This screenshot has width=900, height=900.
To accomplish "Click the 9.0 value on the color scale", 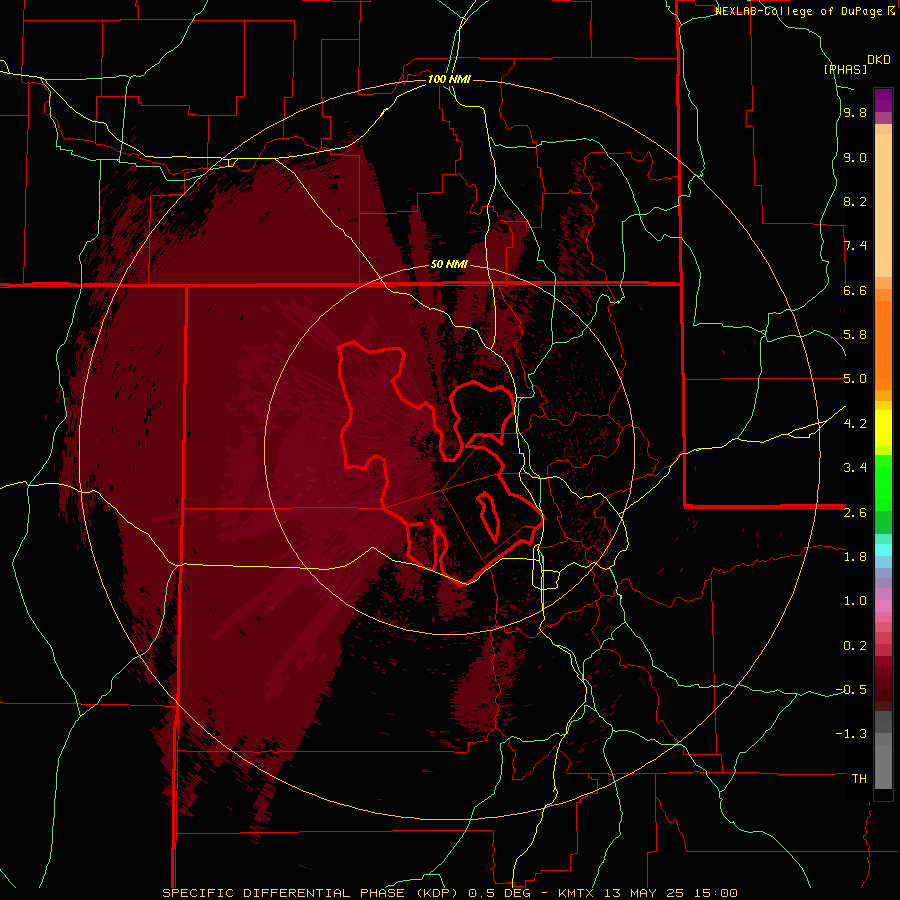I will pyautogui.click(x=855, y=157).
